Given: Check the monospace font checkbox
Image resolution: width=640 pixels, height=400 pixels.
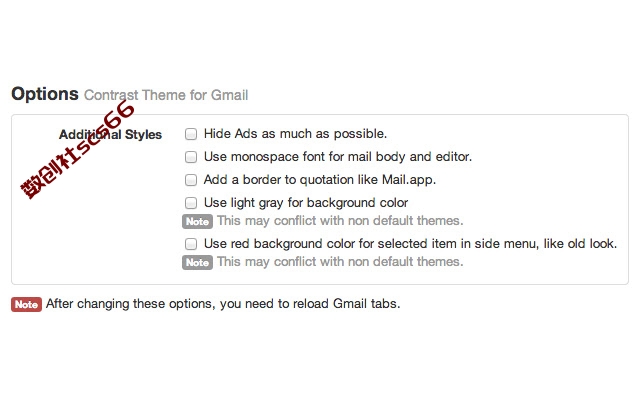Looking at the screenshot, I should pos(191,157).
